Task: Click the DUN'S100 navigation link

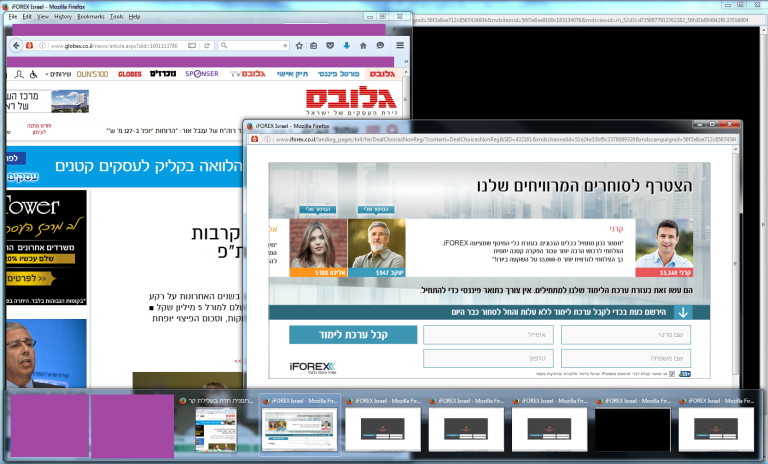Action: pyautogui.click(x=91, y=74)
